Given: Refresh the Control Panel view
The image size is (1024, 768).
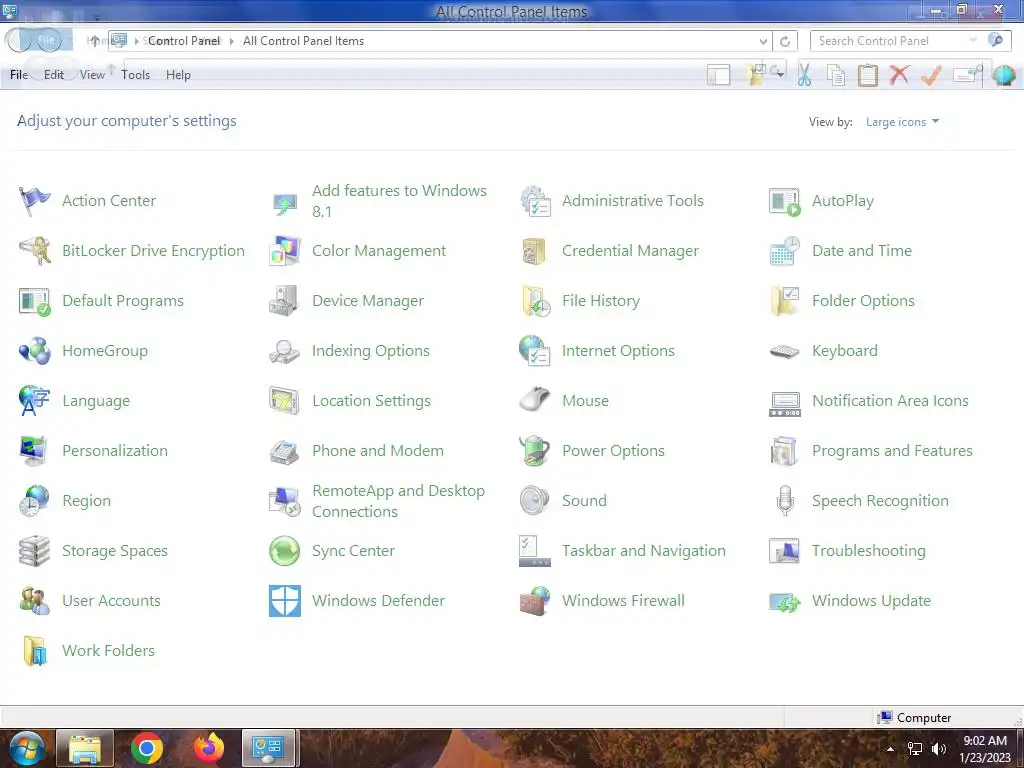Looking at the screenshot, I should tap(785, 41).
